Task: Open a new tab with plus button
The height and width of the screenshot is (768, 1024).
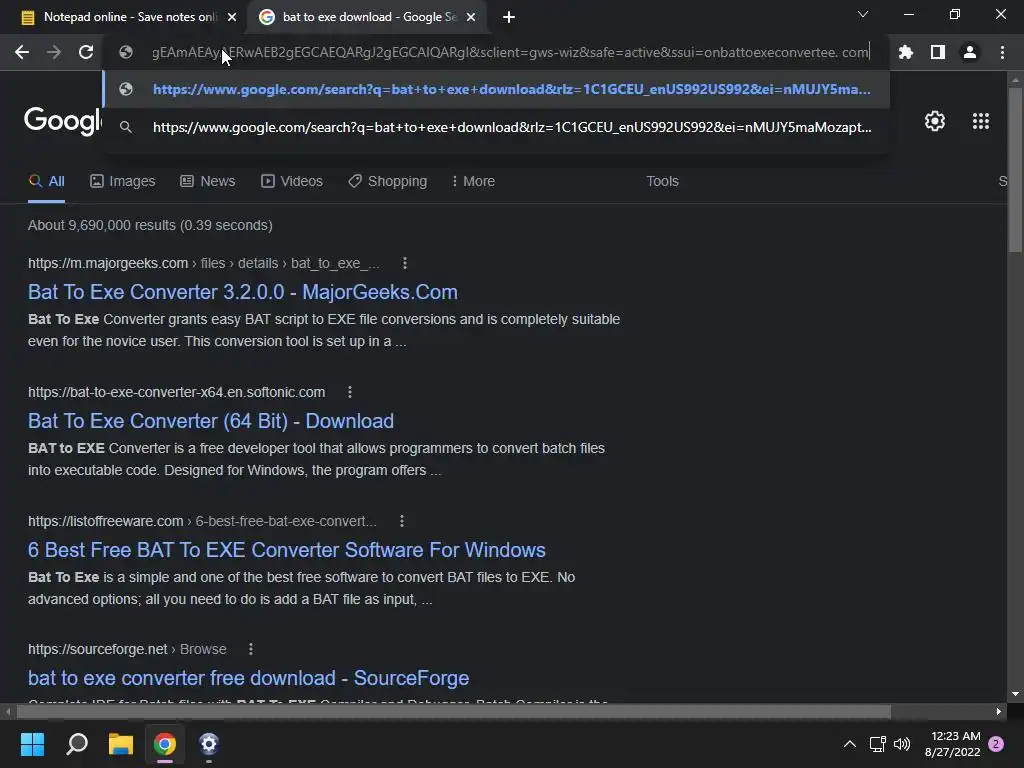Action: 509,17
